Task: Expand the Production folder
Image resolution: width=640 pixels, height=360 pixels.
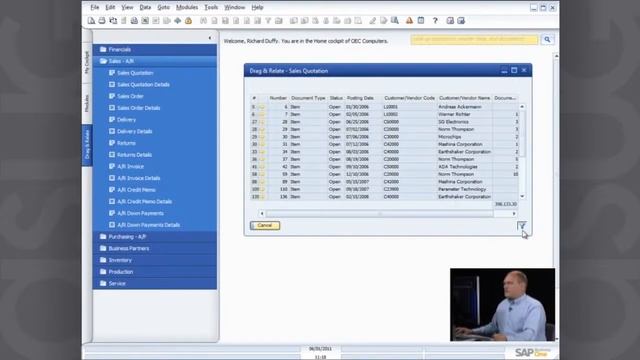Action: pyautogui.click(x=155, y=272)
